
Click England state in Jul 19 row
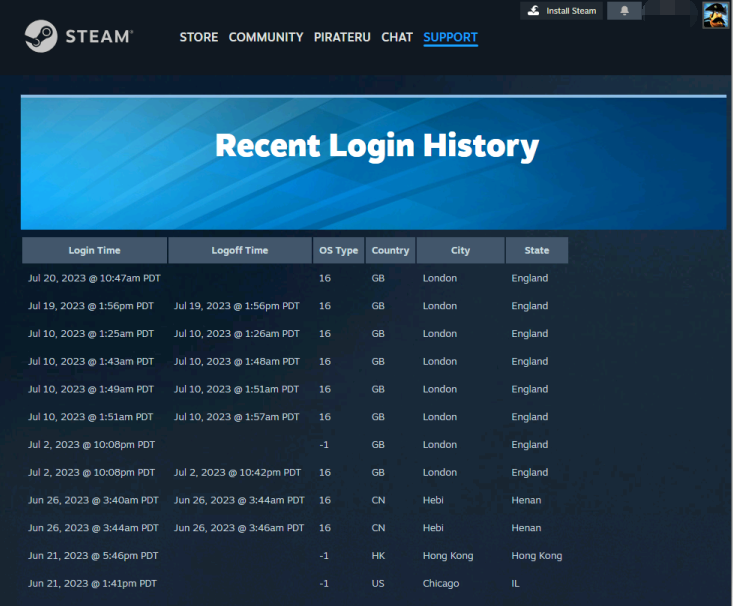pos(529,306)
